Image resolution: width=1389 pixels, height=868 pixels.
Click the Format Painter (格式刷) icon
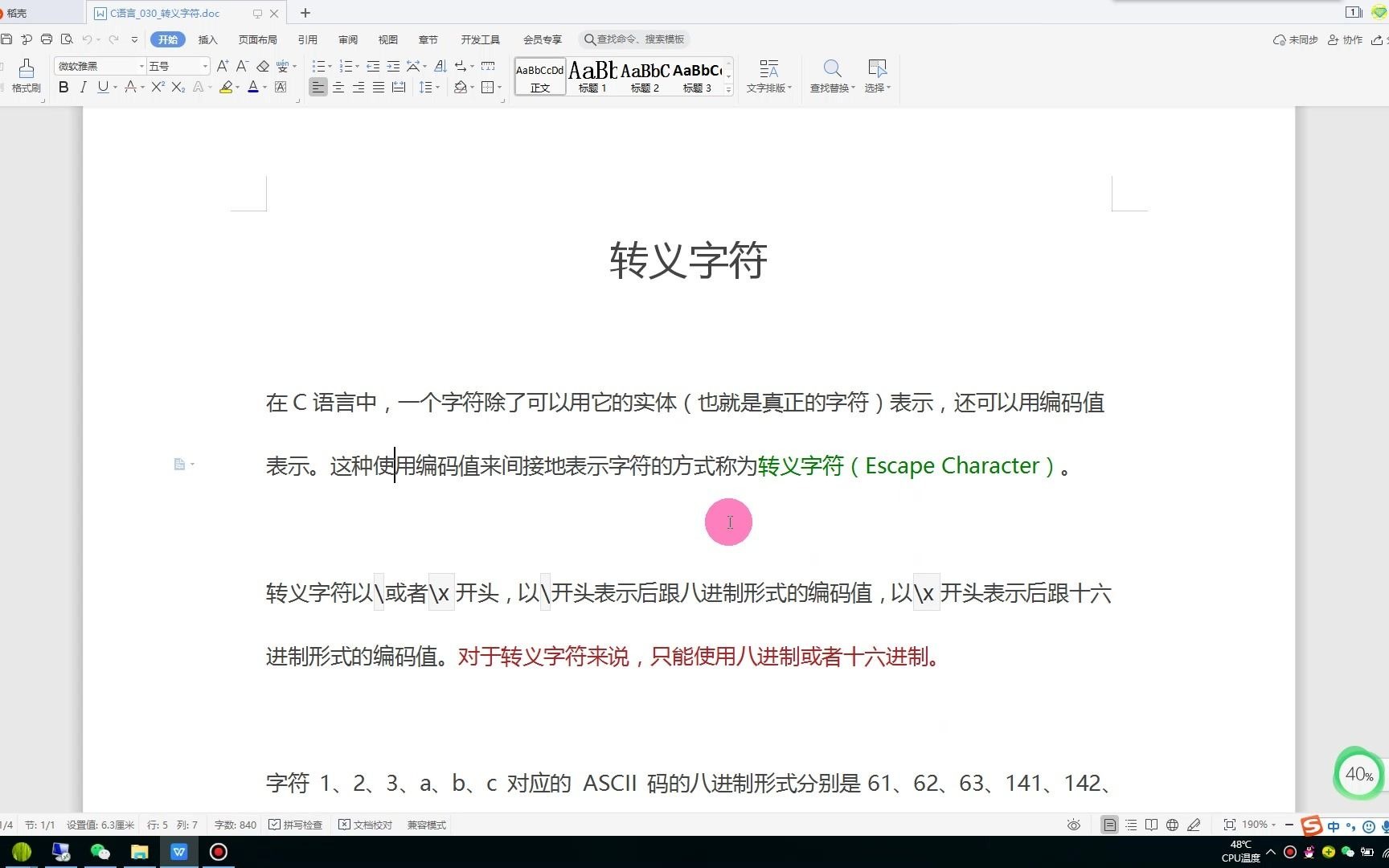click(x=26, y=76)
